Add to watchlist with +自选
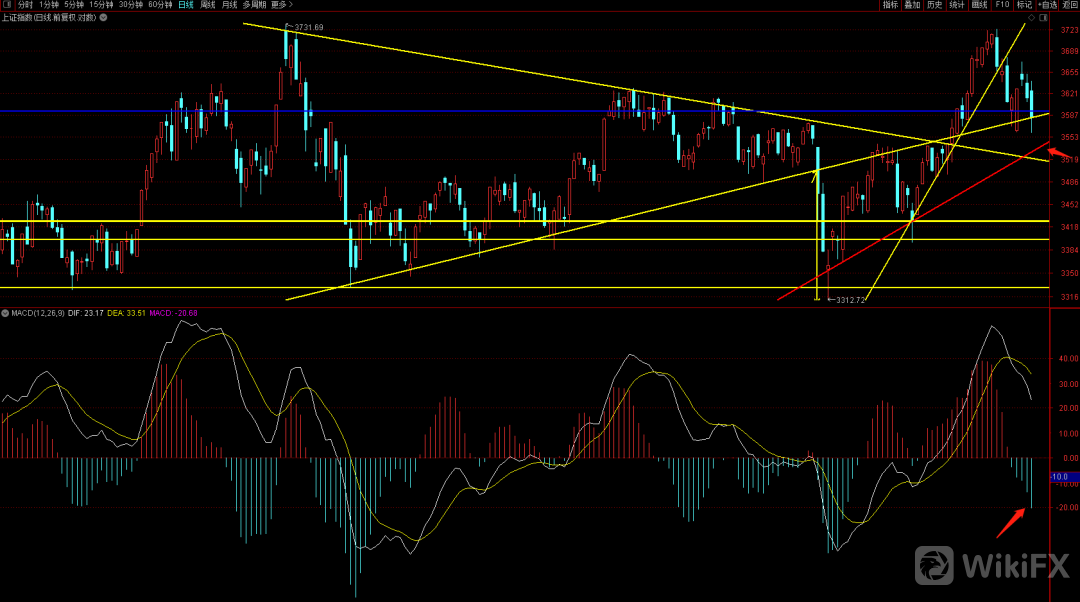The height and width of the screenshot is (602, 1080). pyautogui.click(x=1046, y=5)
